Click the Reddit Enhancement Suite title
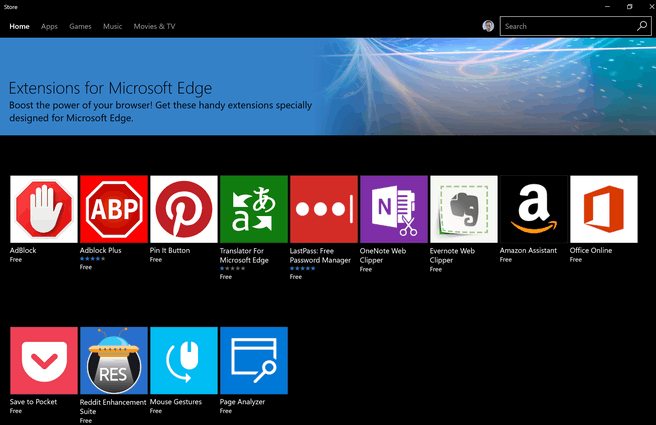Screen dimensions: 656x425 113,407
